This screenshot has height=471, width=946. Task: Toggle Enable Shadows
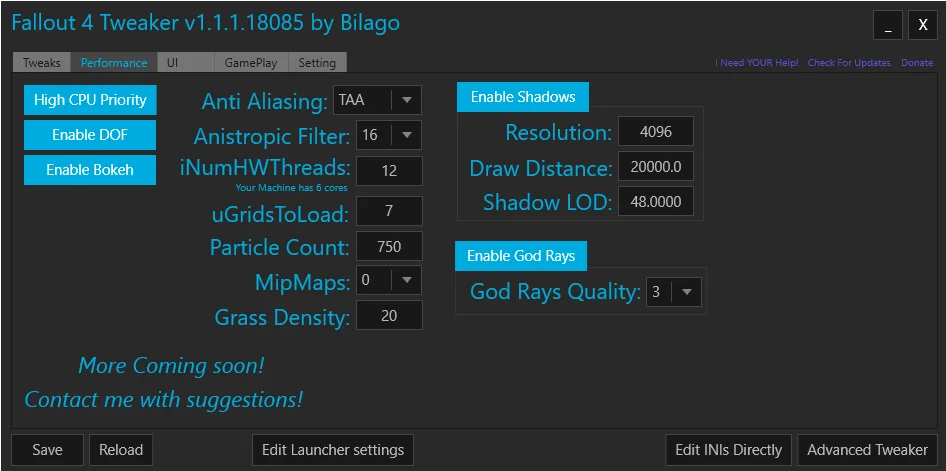click(x=522, y=97)
